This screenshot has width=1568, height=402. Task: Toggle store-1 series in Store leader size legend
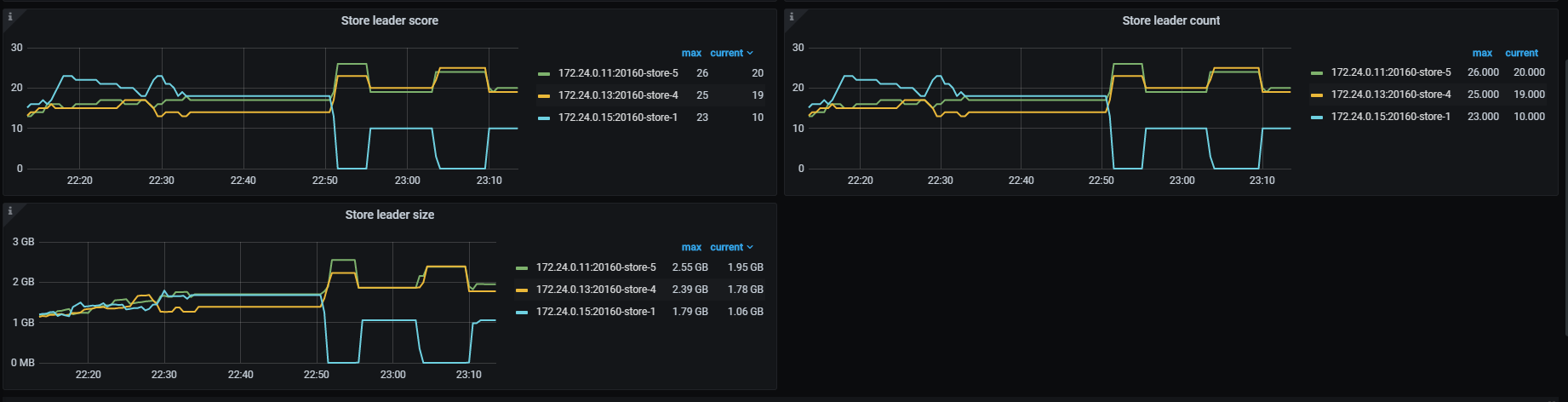596,312
